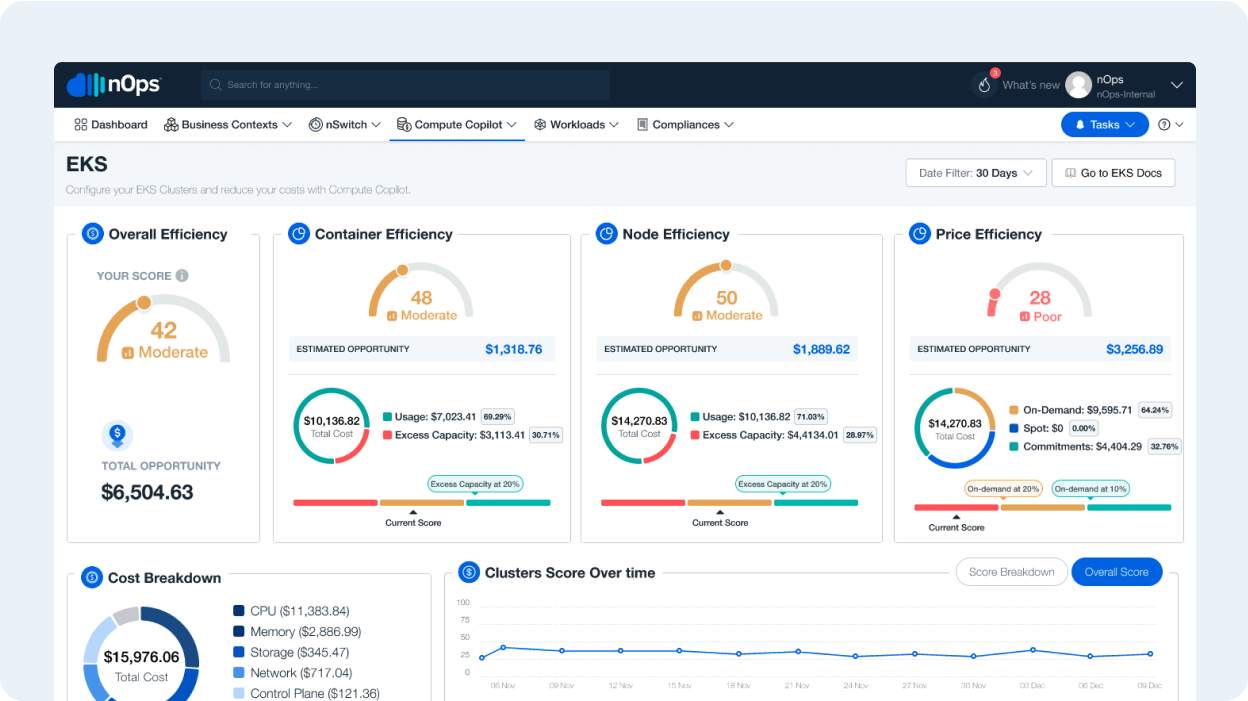Expand the Date Filter 30 Days dropdown
This screenshot has width=1248, height=701.
coord(976,173)
